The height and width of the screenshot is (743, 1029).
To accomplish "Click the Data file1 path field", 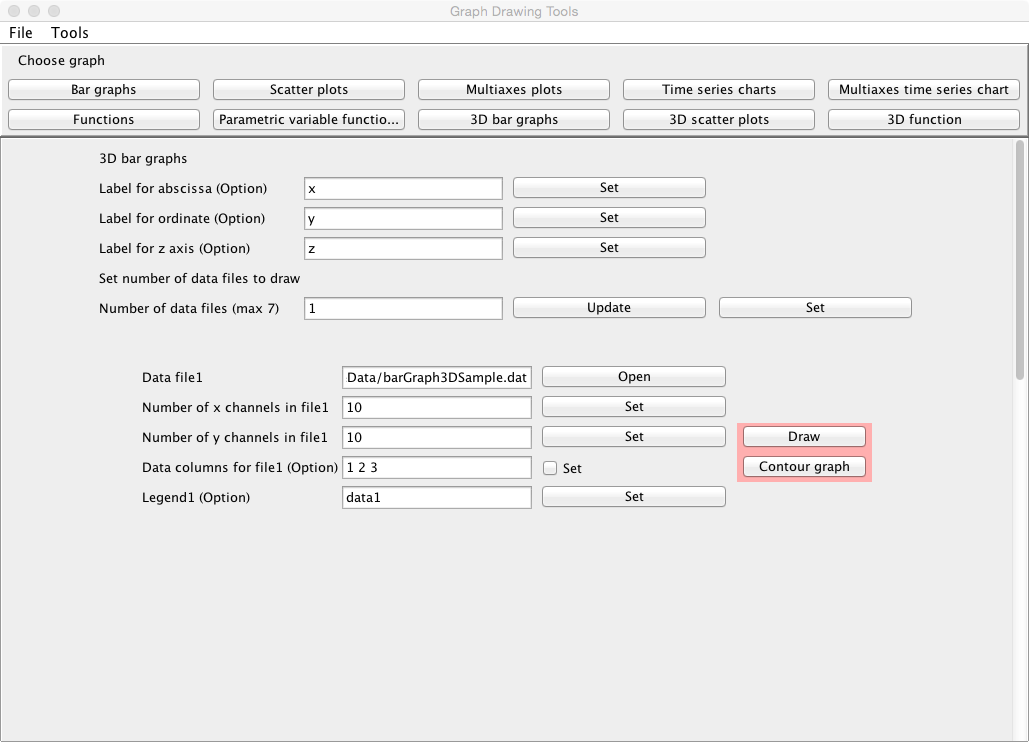I will click(437, 377).
